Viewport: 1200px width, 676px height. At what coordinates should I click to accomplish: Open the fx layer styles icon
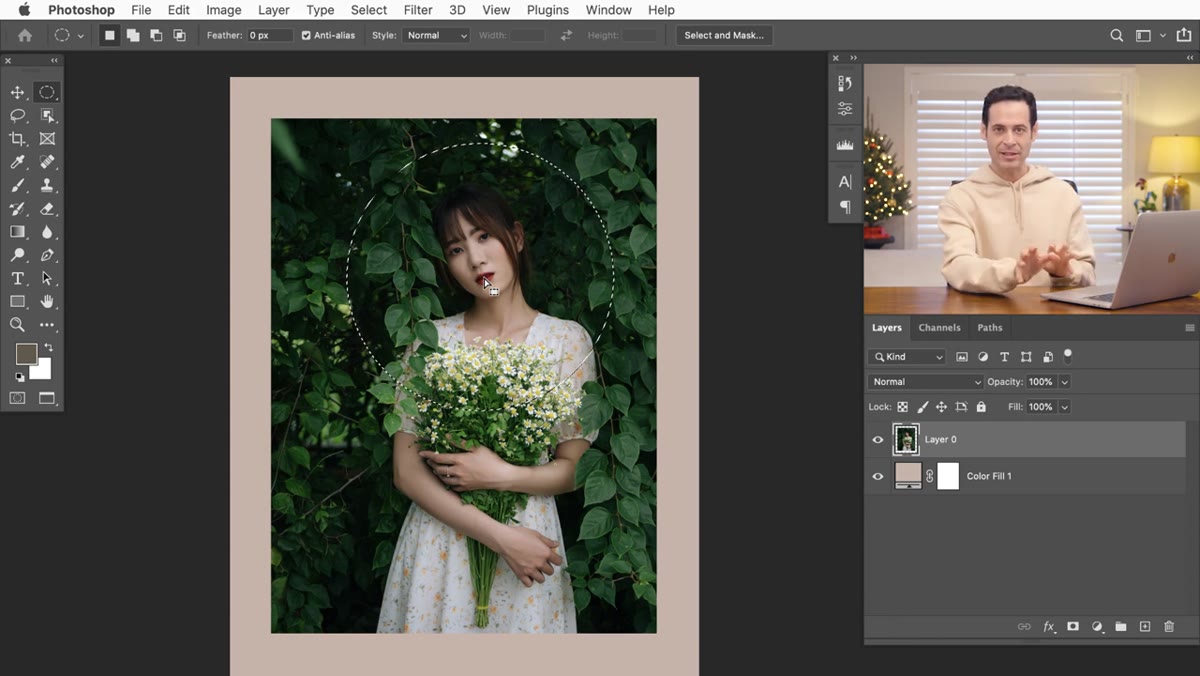[1049, 626]
